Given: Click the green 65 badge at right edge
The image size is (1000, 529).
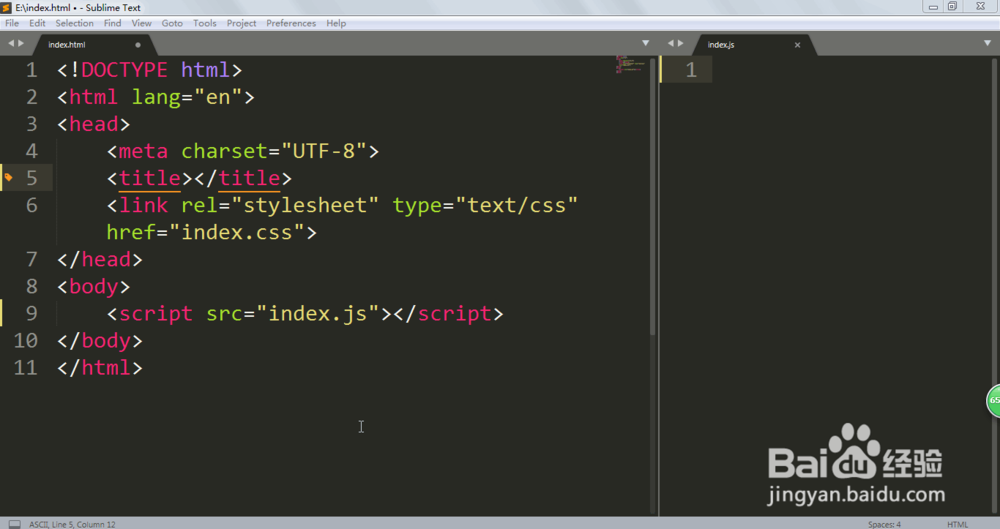Looking at the screenshot, I should pos(994,401).
